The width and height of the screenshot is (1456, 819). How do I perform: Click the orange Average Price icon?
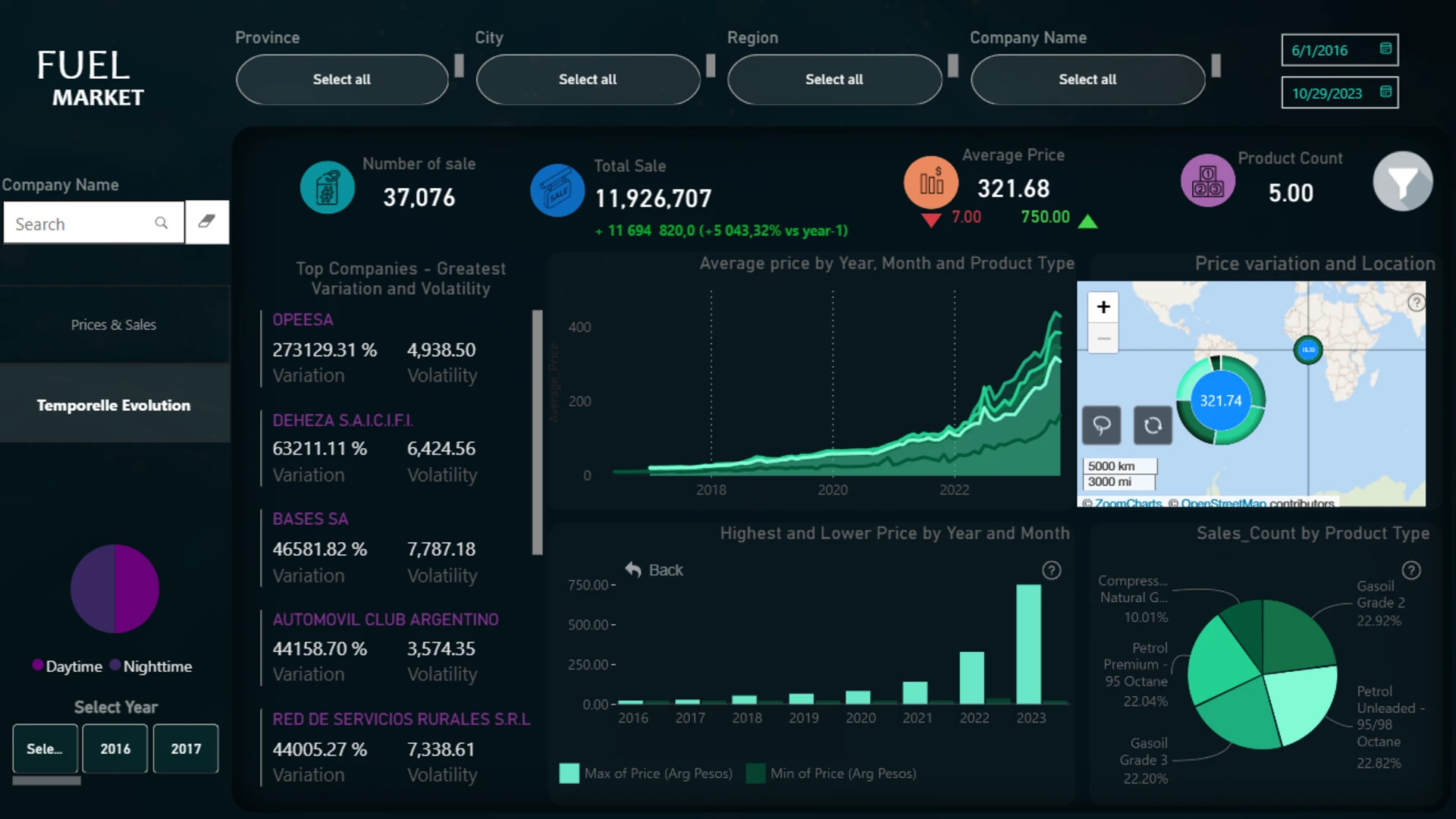[931, 183]
